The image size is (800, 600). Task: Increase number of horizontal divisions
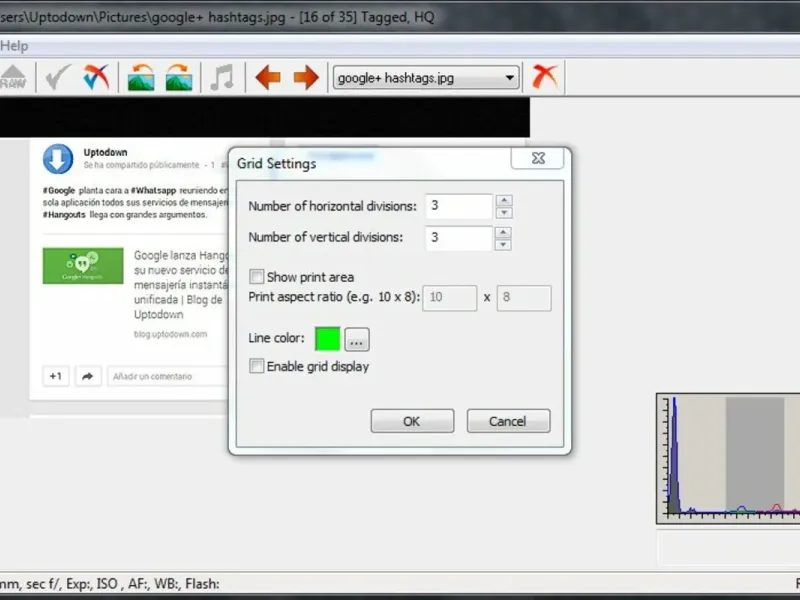point(504,200)
